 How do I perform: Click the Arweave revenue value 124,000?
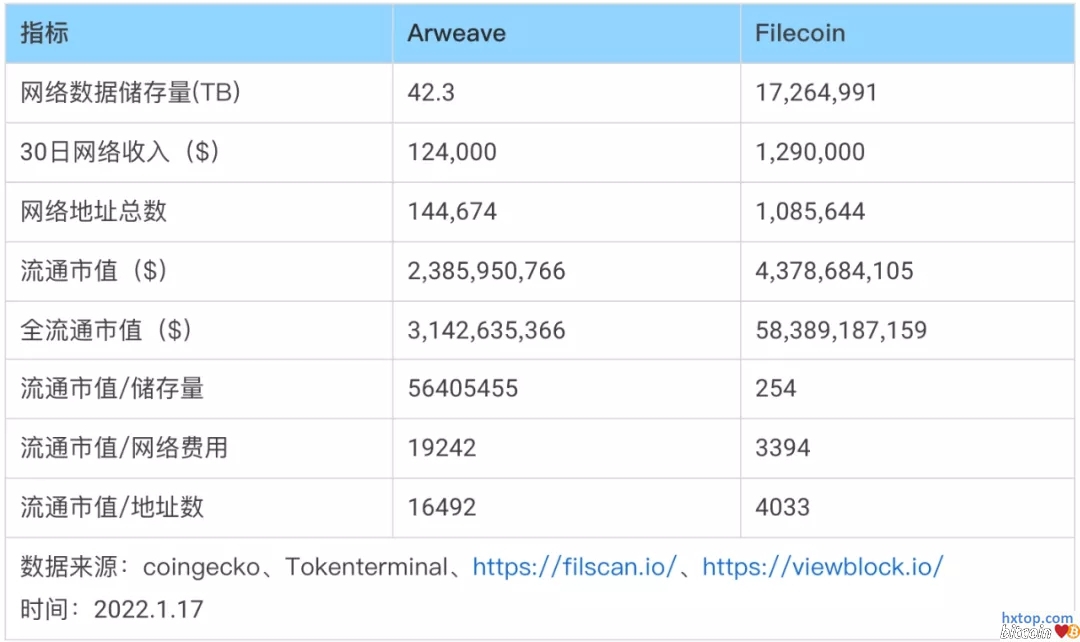coord(452,152)
